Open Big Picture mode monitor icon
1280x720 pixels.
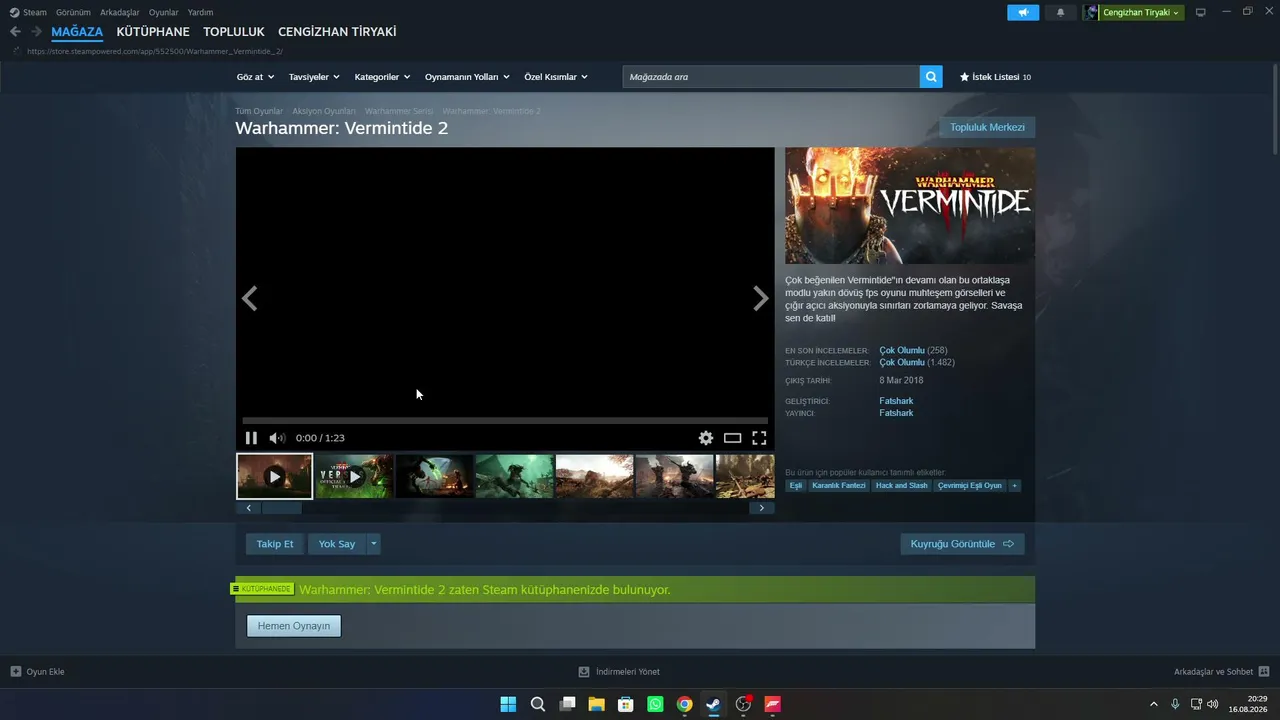pos(1201,13)
